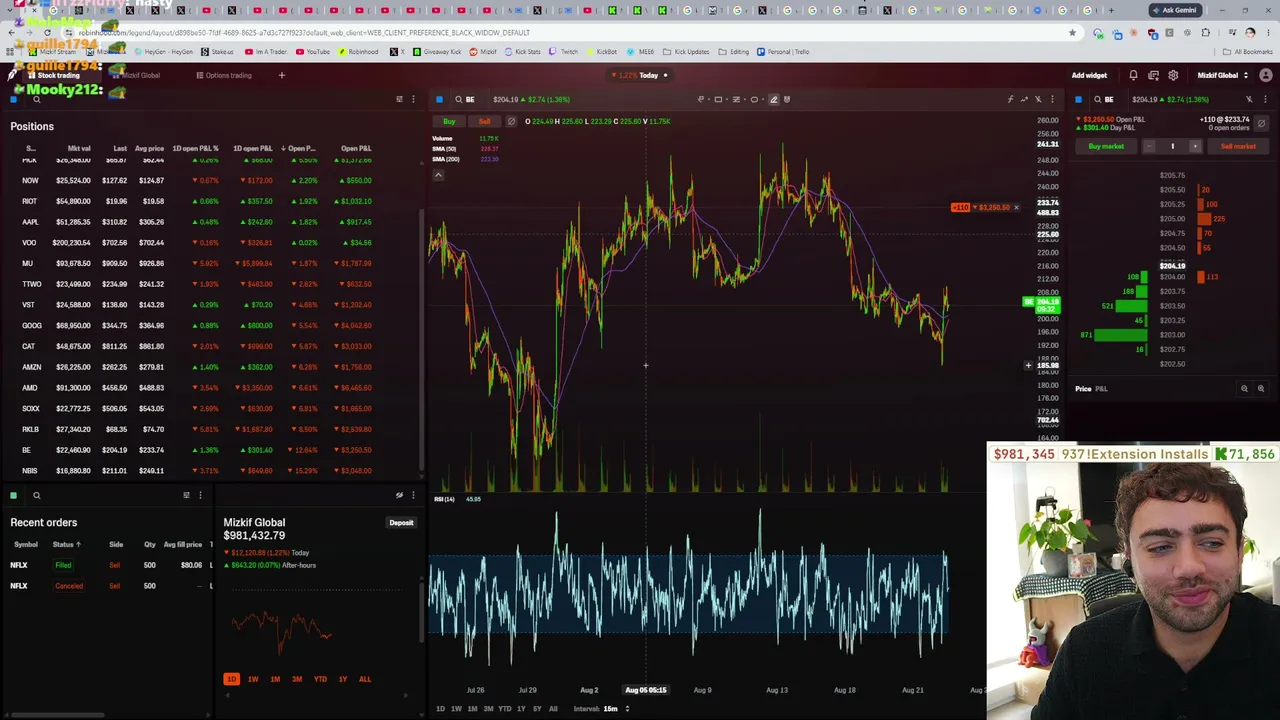The width and height of the screenshot is (1280, 720).
Task: Search in the Recent orders widget
Action: click(36, 495)
